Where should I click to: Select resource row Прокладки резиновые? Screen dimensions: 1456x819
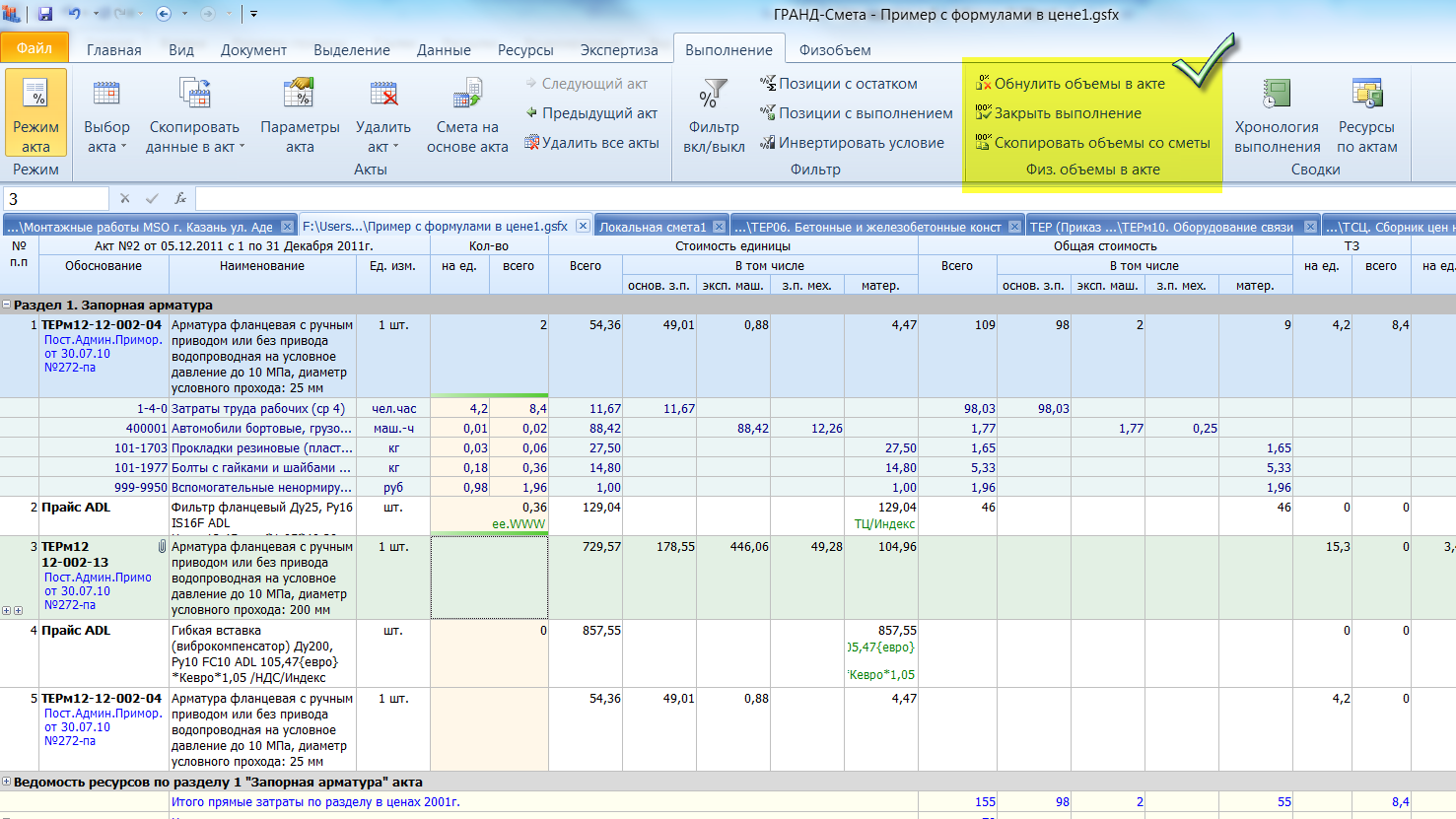[728, 447]
